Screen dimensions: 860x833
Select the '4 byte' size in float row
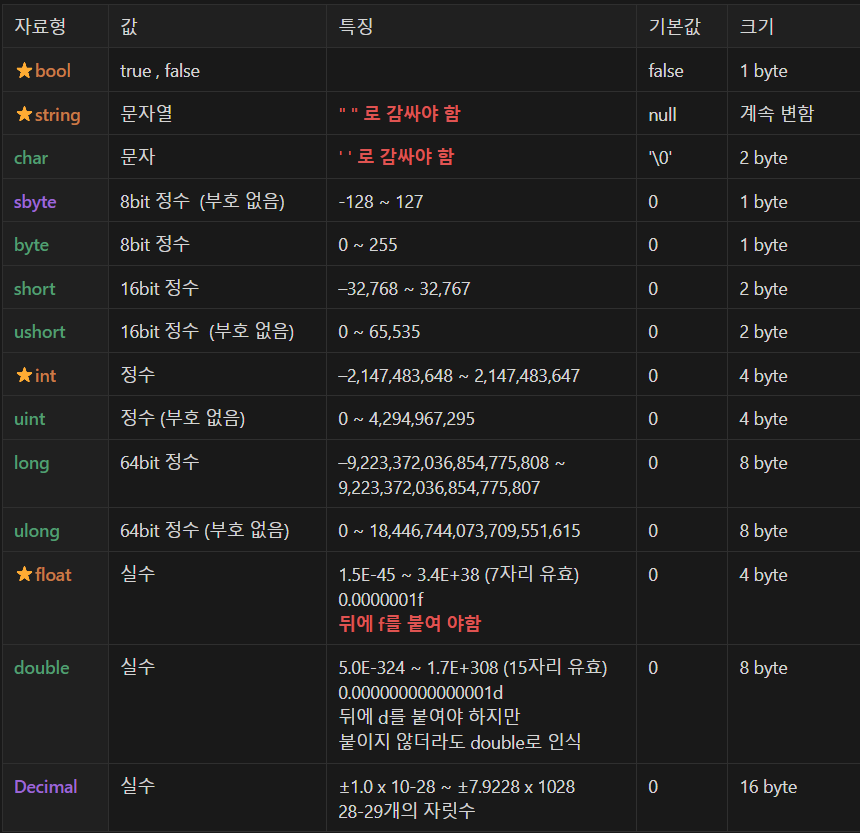(x=763, y=575)
